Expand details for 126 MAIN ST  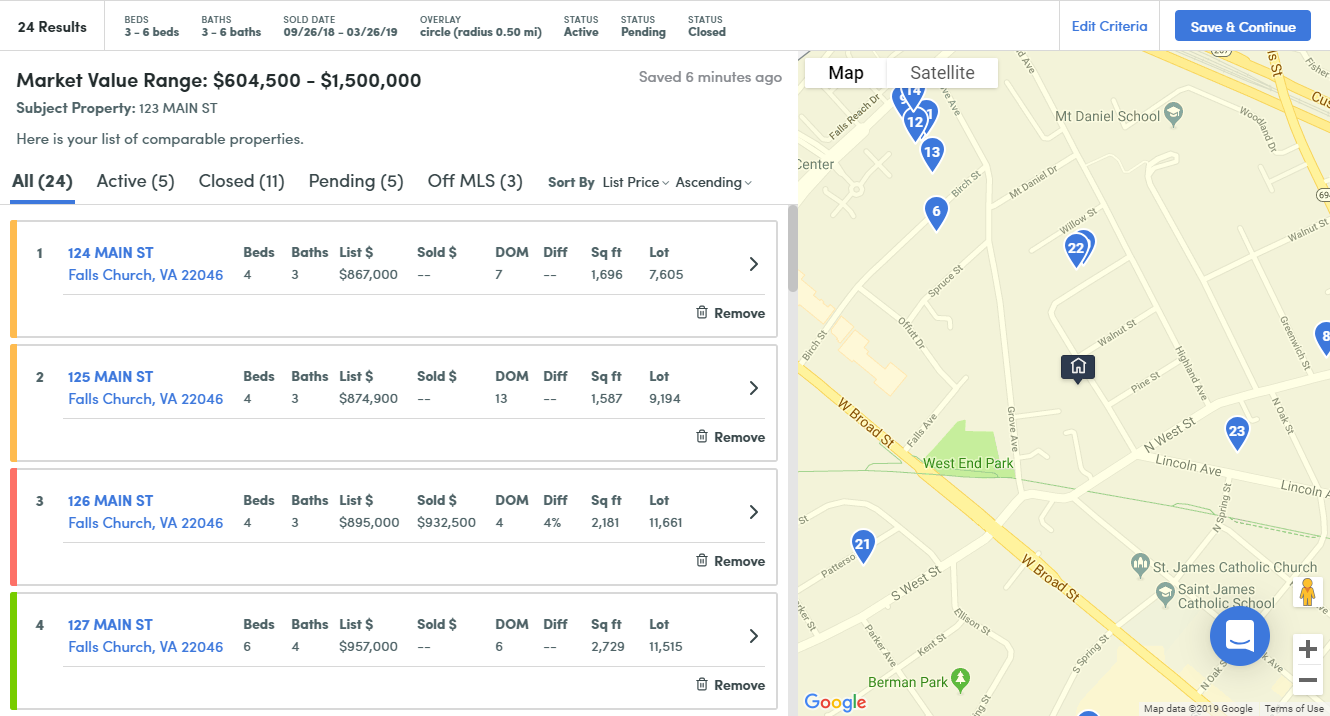[x=754, y=512]
